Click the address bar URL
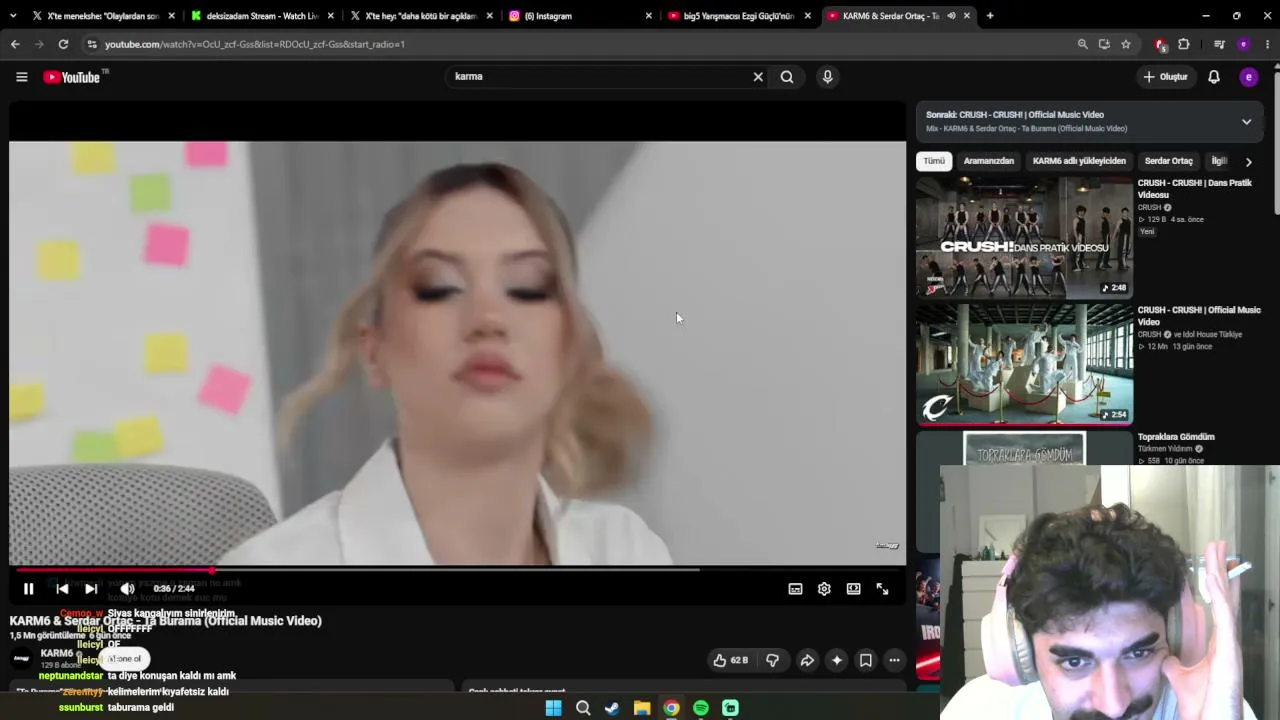Viewport: 1280px width, 720px height. click(x=255, y=44)
